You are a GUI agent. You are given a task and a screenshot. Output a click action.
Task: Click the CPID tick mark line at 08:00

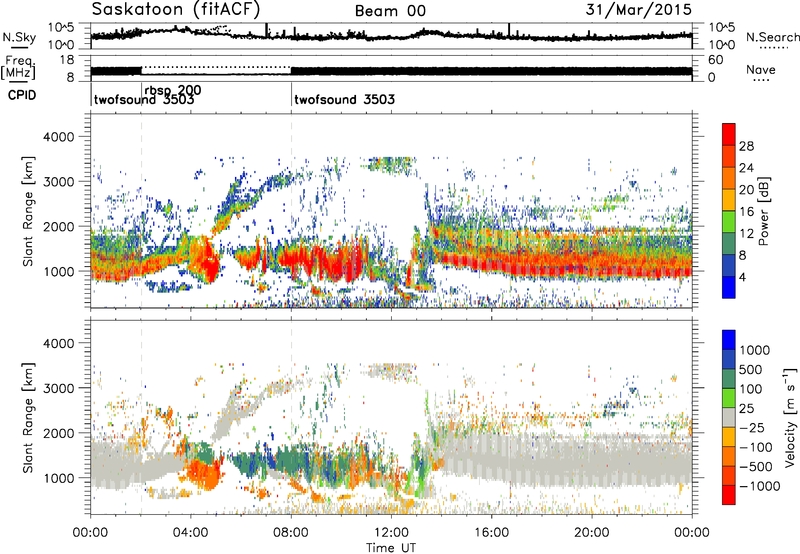point(291,95)
